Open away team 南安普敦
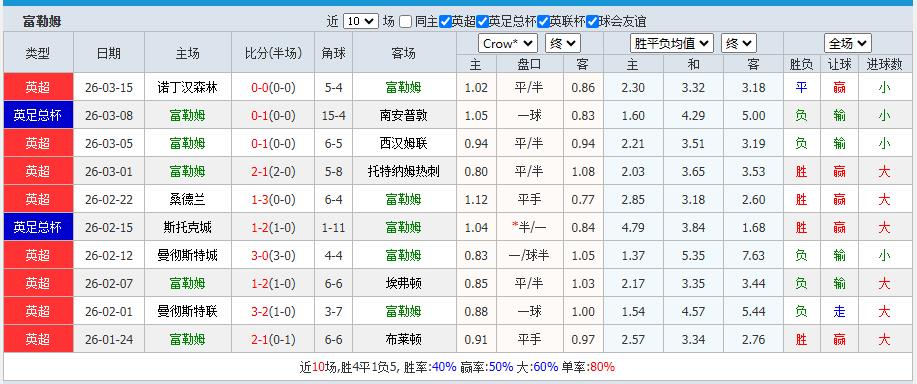 pos(404,116)
